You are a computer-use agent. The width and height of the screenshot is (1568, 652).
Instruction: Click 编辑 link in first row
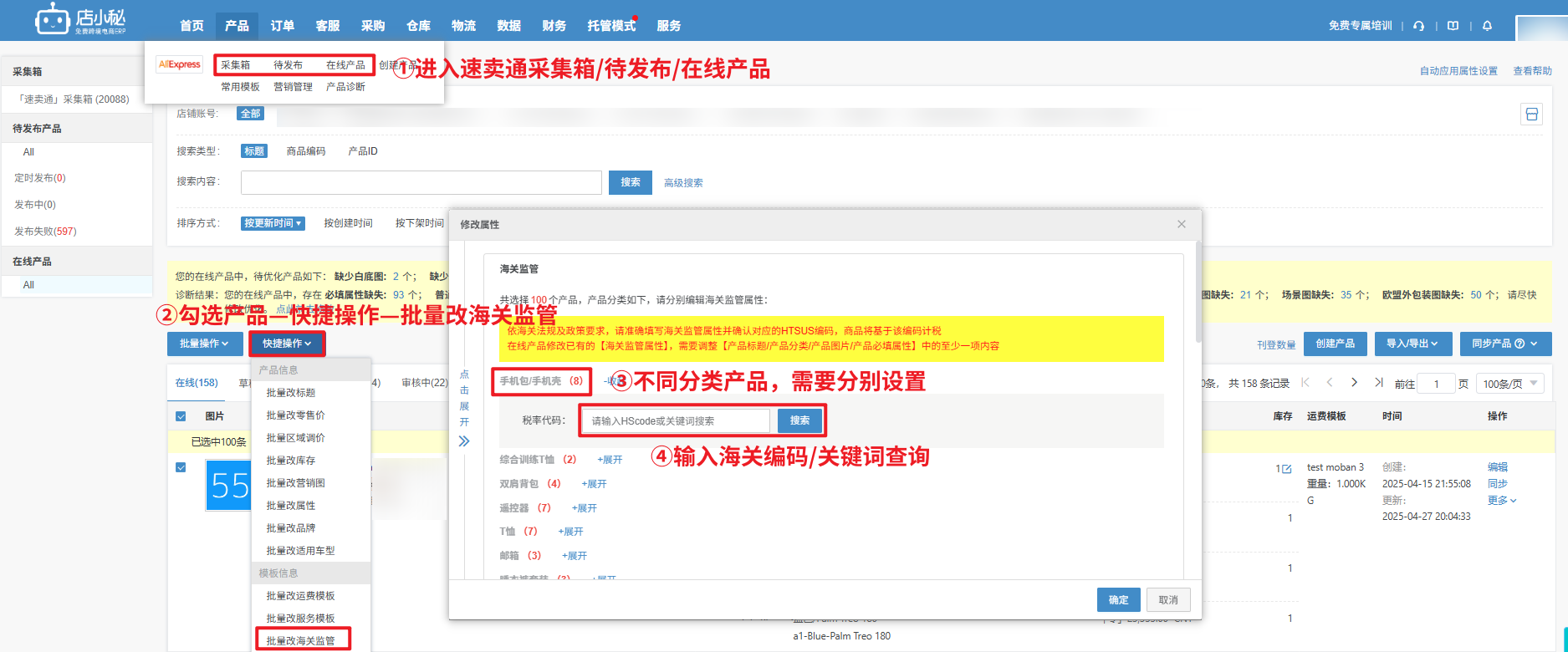click(1497, 467)
